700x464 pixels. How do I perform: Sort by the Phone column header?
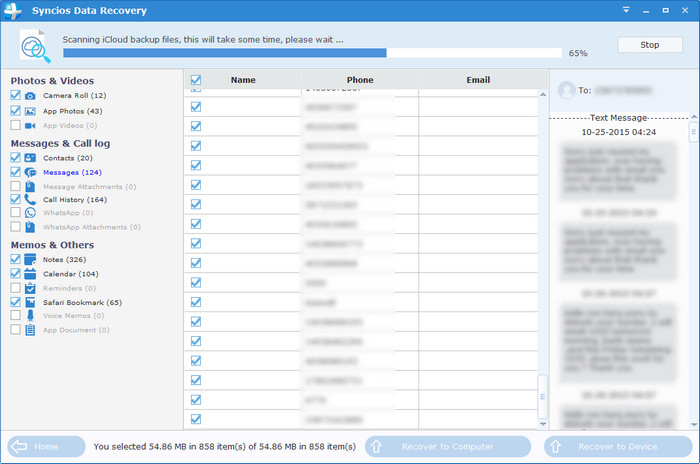pyautogui.click(x=360, y=80)
